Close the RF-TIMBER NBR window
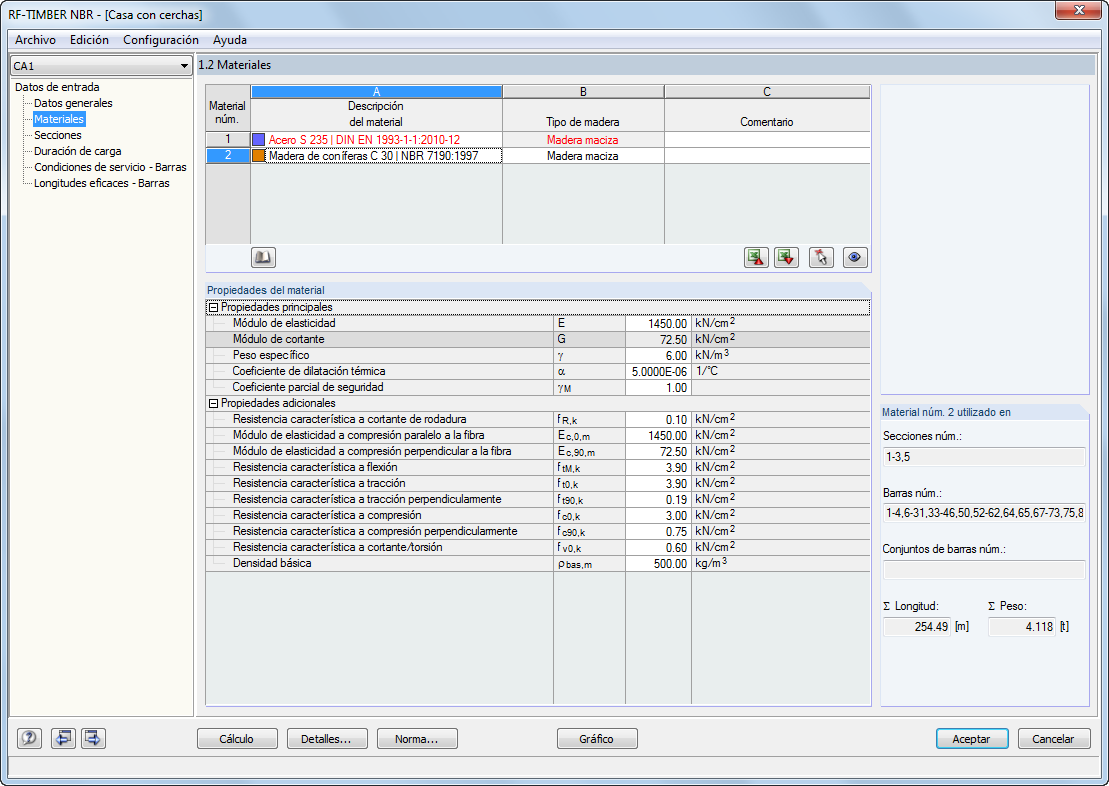Viewport: 1109px width, 786px height. click(1079, 10)
